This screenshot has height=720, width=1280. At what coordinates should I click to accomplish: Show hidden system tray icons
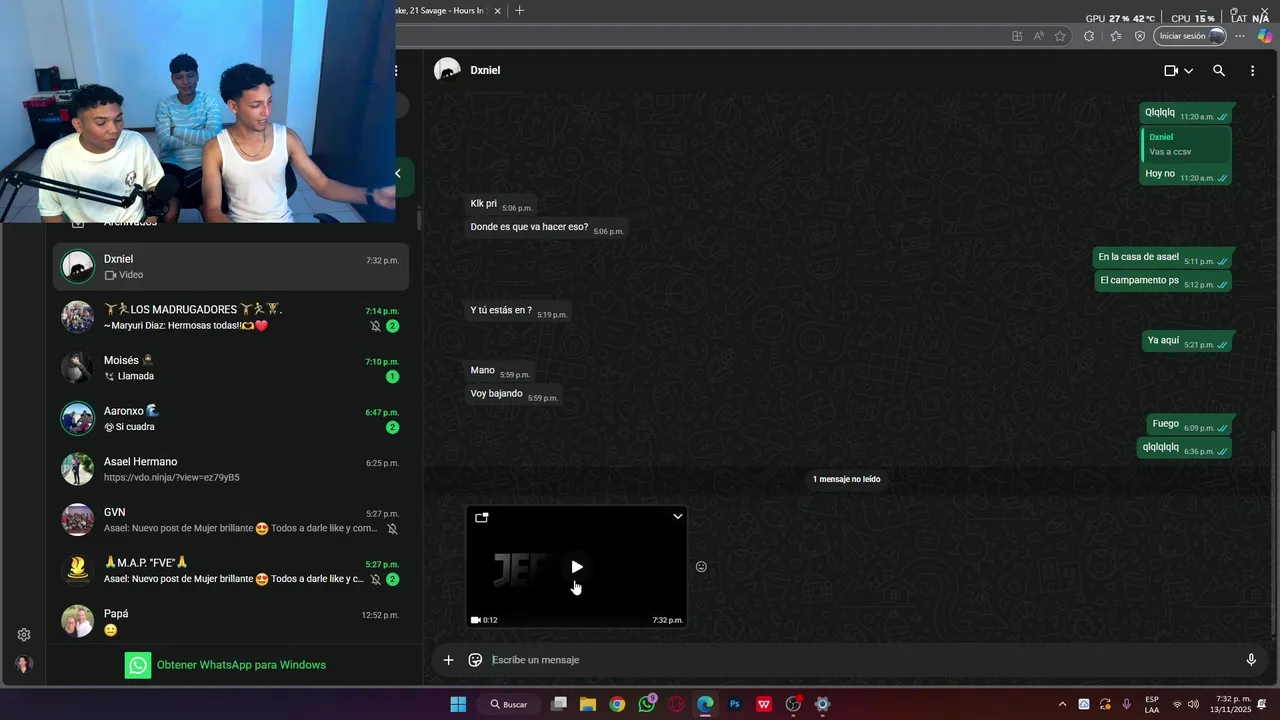click(x=1062, y=704)
